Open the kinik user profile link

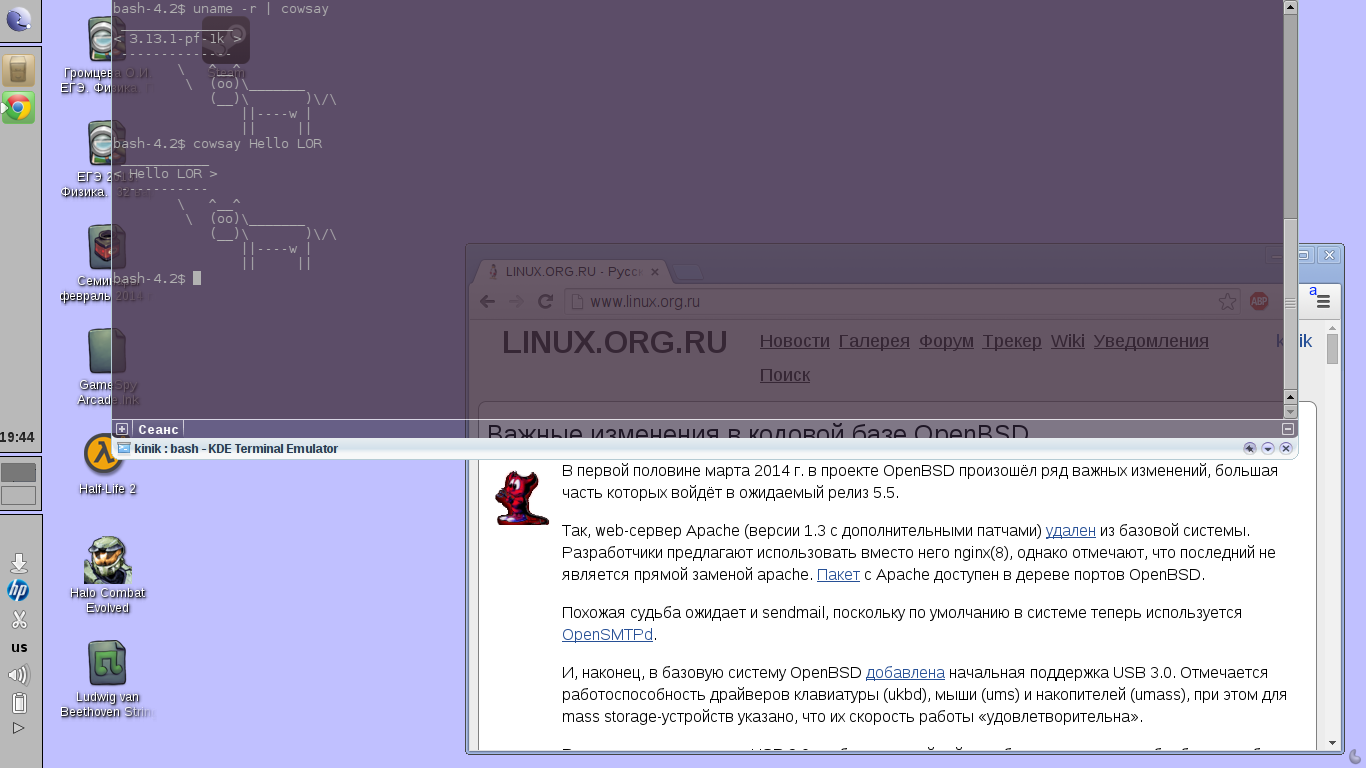click(x=1293, y=341)
